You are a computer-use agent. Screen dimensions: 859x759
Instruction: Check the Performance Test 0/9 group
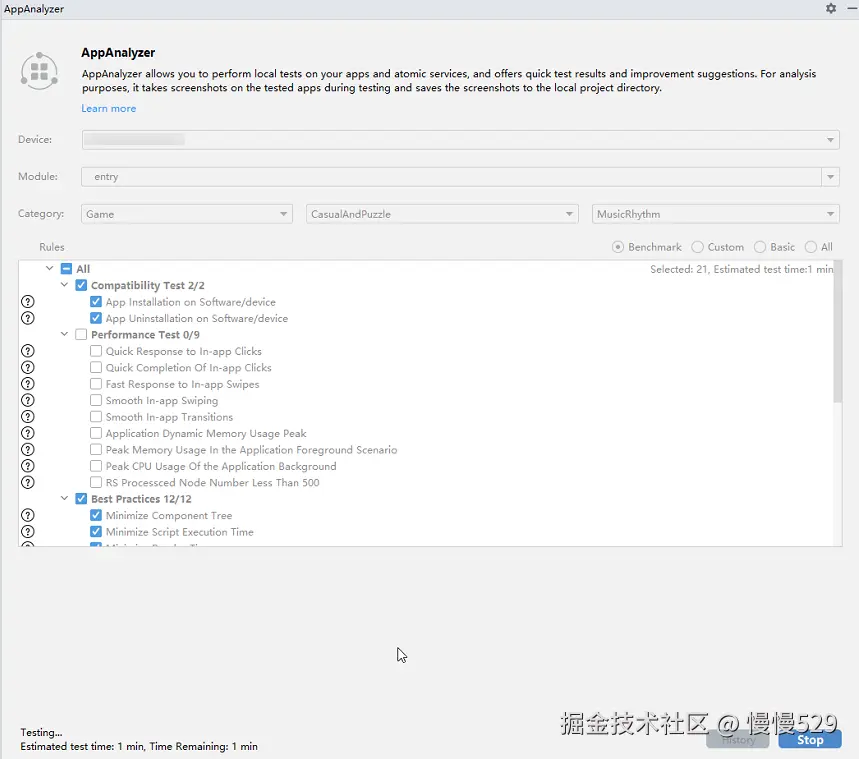(81, 334)
